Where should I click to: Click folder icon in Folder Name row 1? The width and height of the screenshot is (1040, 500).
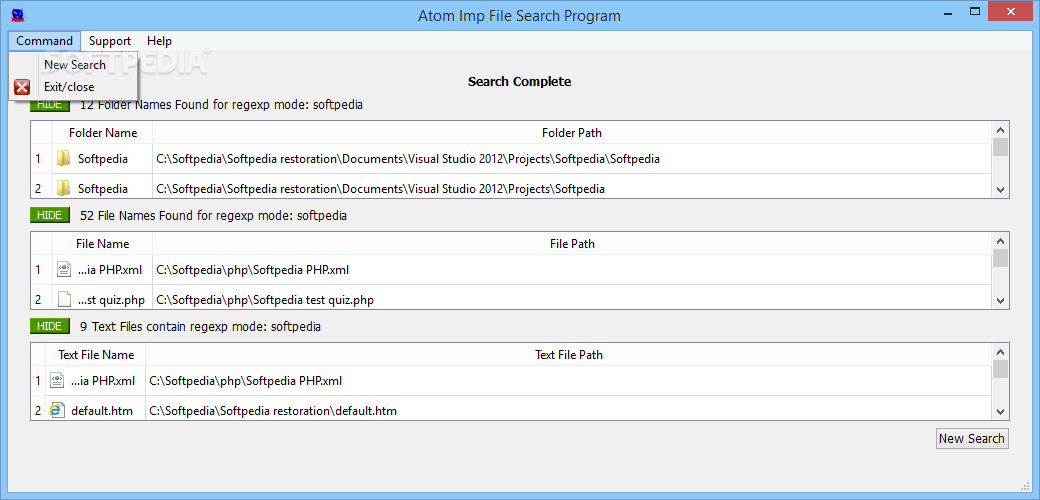click(63, 158)
